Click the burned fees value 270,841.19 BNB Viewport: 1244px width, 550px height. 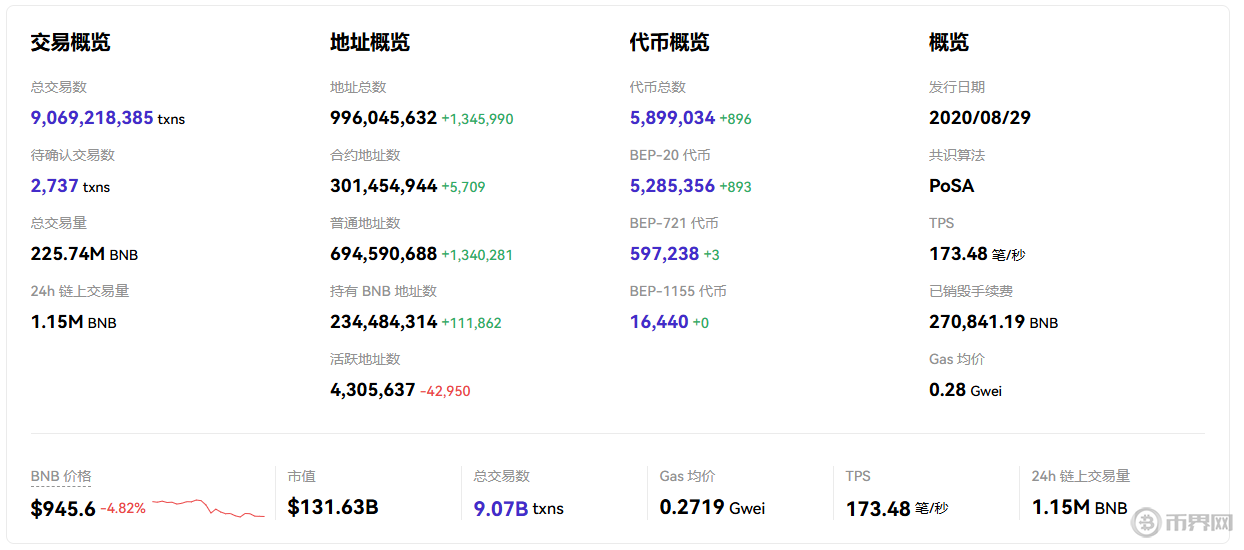tap(993, 322)
